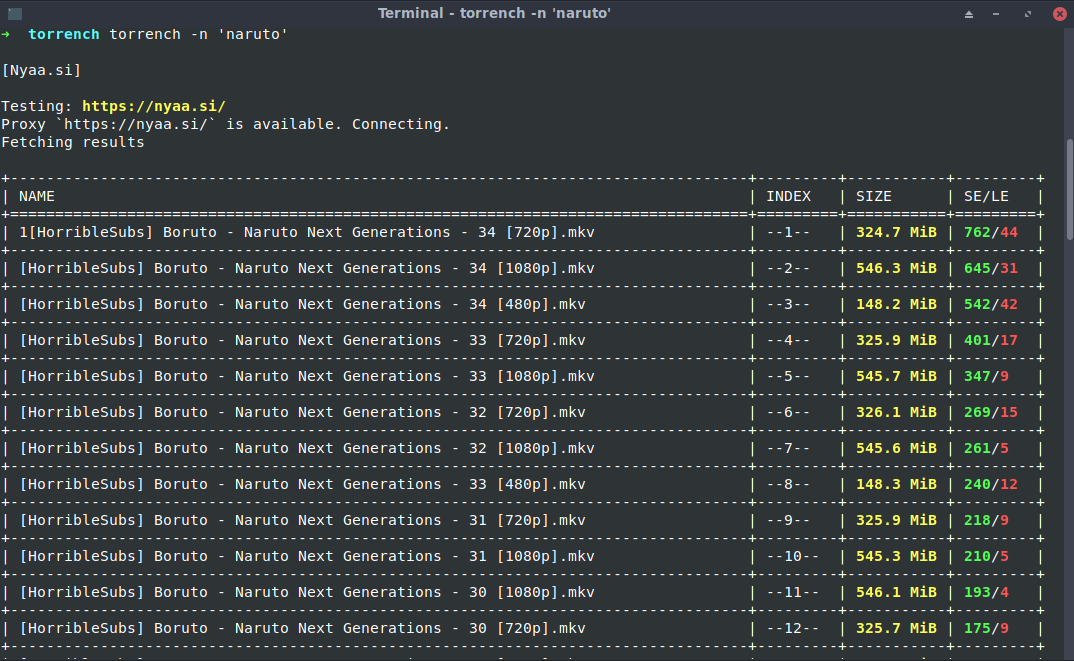Click the '[Nyaa.si]' heading text
The height and width of the screenshot is (661, 1074).
[x=41, y=70]
